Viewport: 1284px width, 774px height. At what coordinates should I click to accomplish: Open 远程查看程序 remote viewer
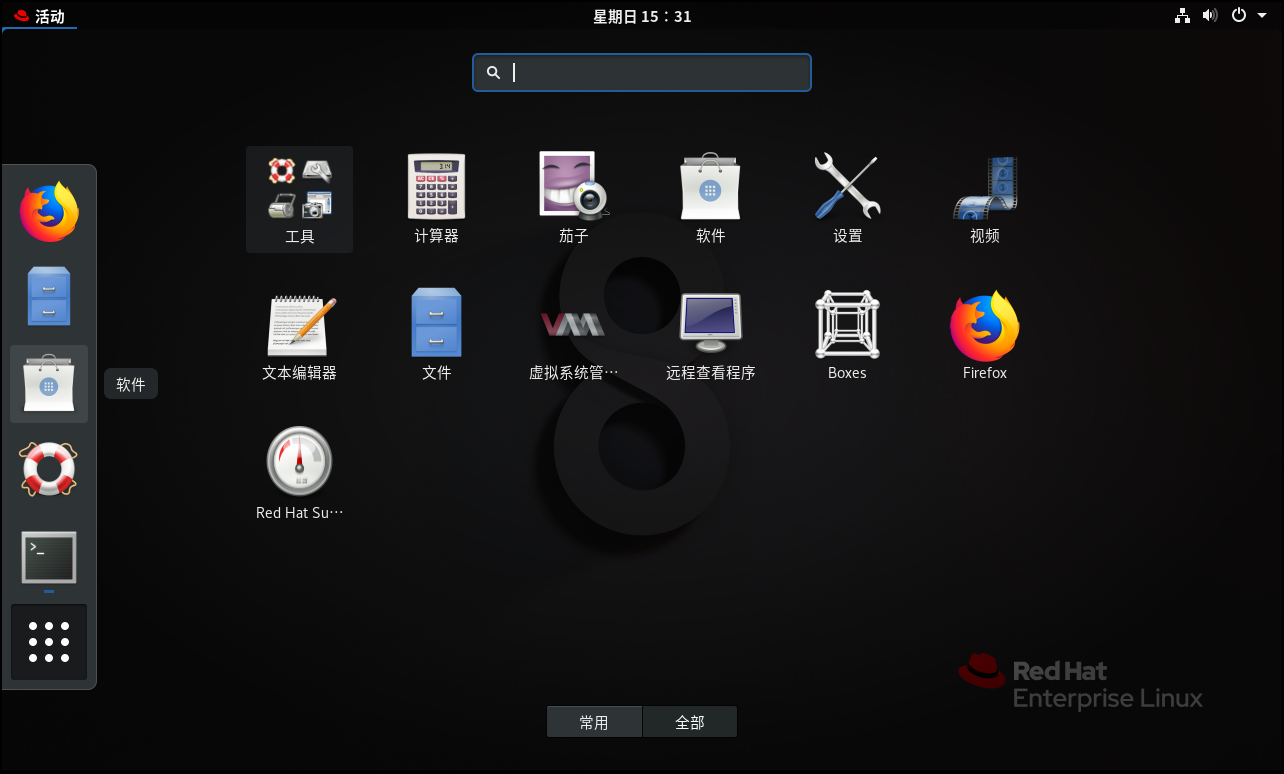pyautogui.click(x=710, y=336)
